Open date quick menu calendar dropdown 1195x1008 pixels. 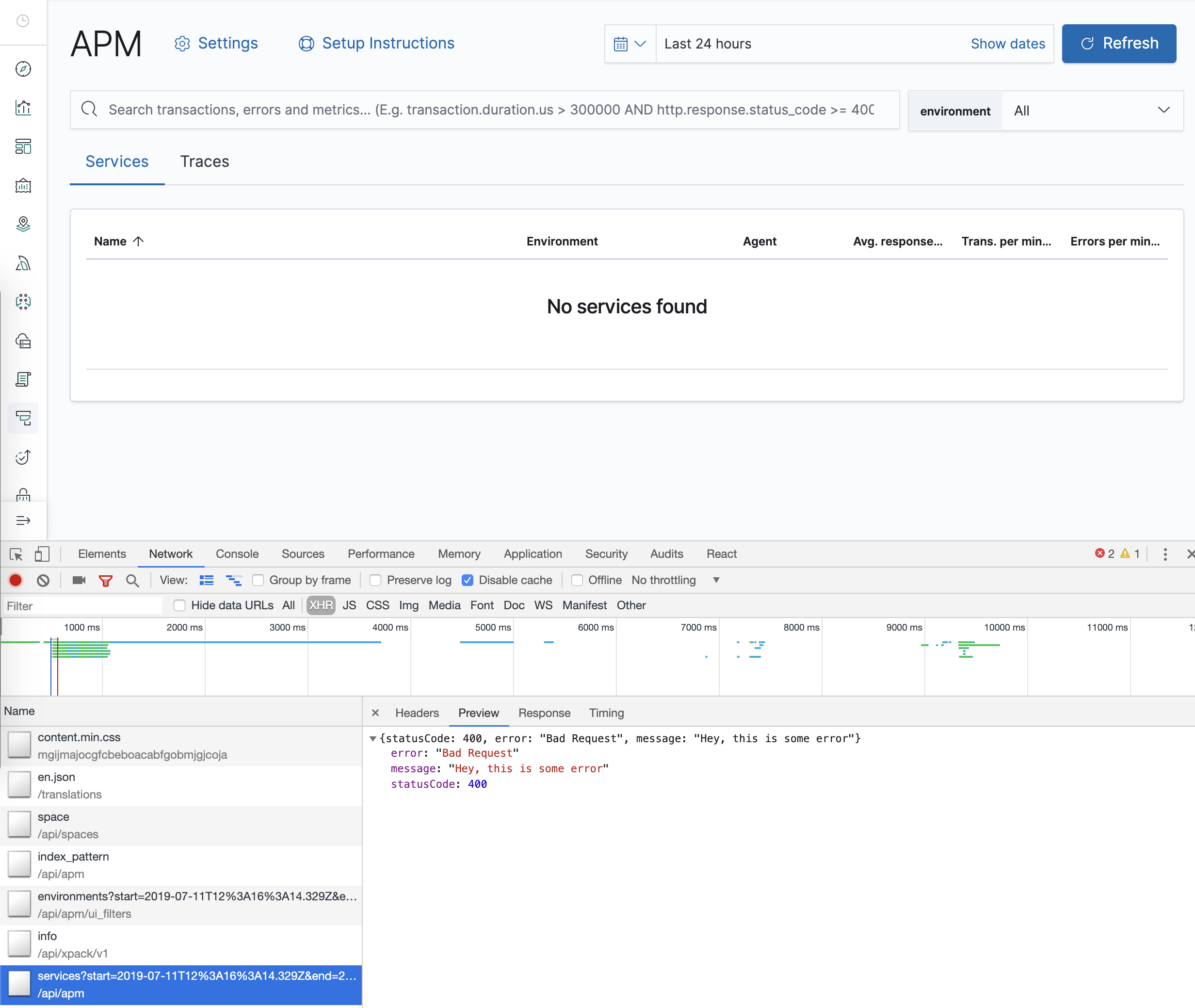630,44
